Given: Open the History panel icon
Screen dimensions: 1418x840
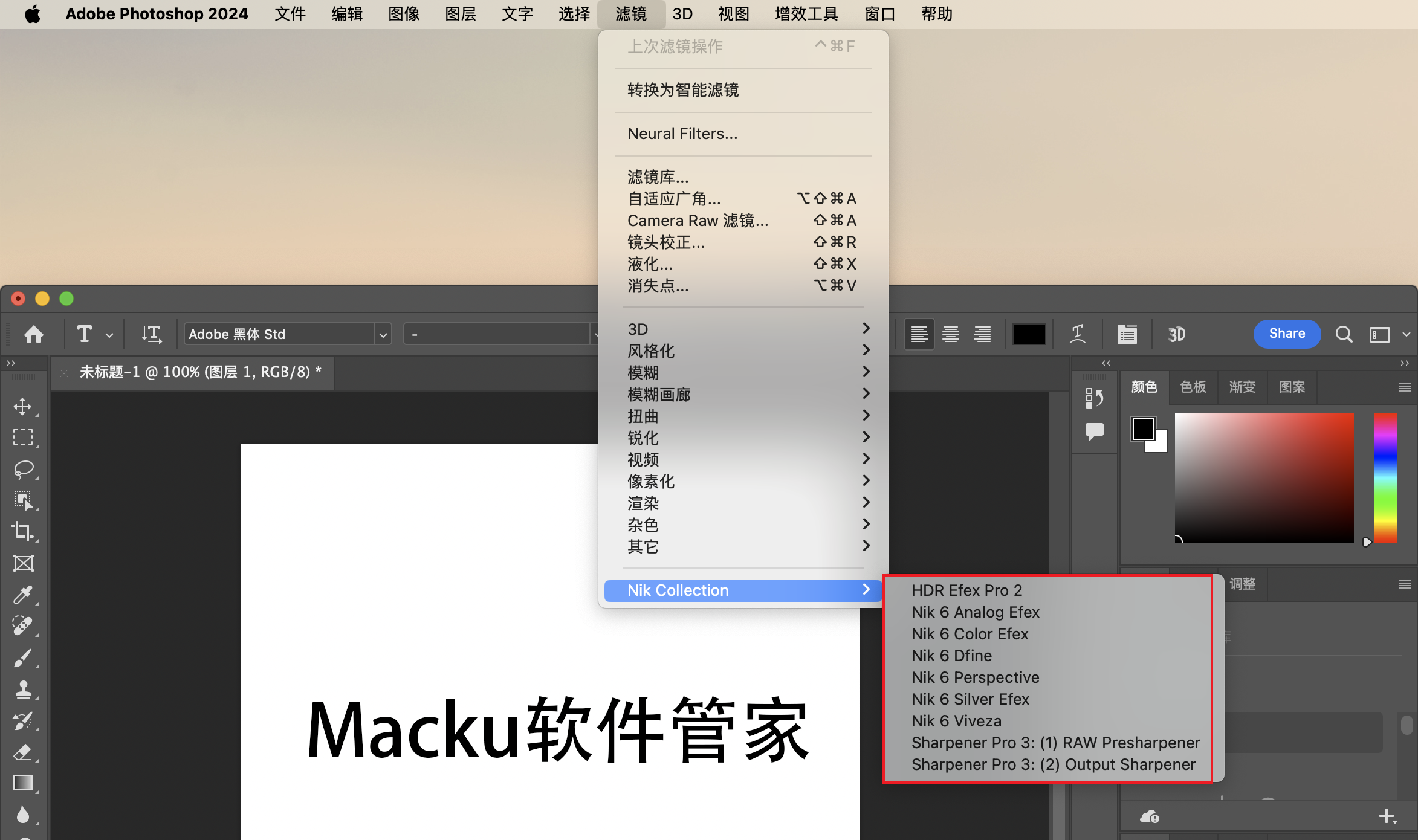Looking at the screenshot, I should (x=1095, y=398).
